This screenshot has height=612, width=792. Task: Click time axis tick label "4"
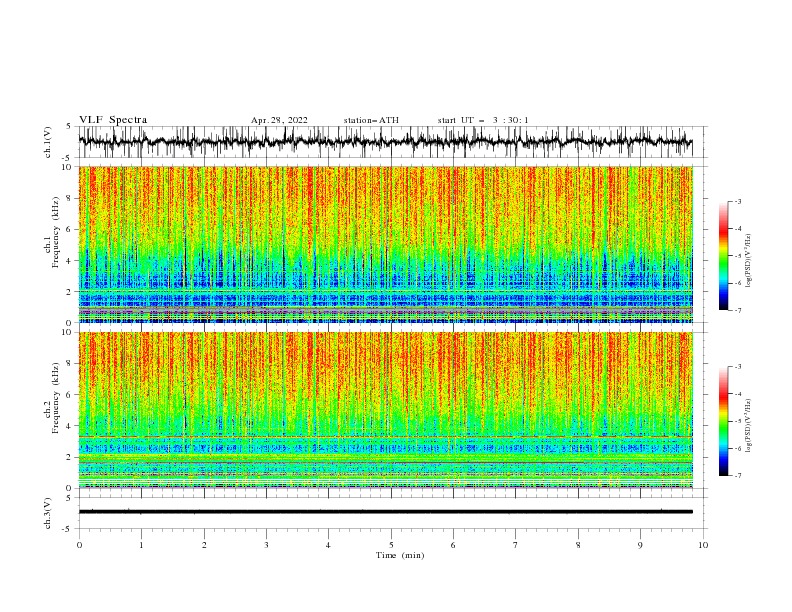tap(328, 545)
